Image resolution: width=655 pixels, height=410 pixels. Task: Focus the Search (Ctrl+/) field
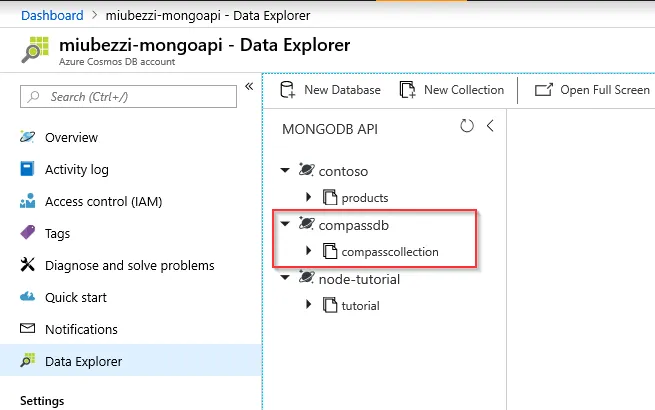128,97
